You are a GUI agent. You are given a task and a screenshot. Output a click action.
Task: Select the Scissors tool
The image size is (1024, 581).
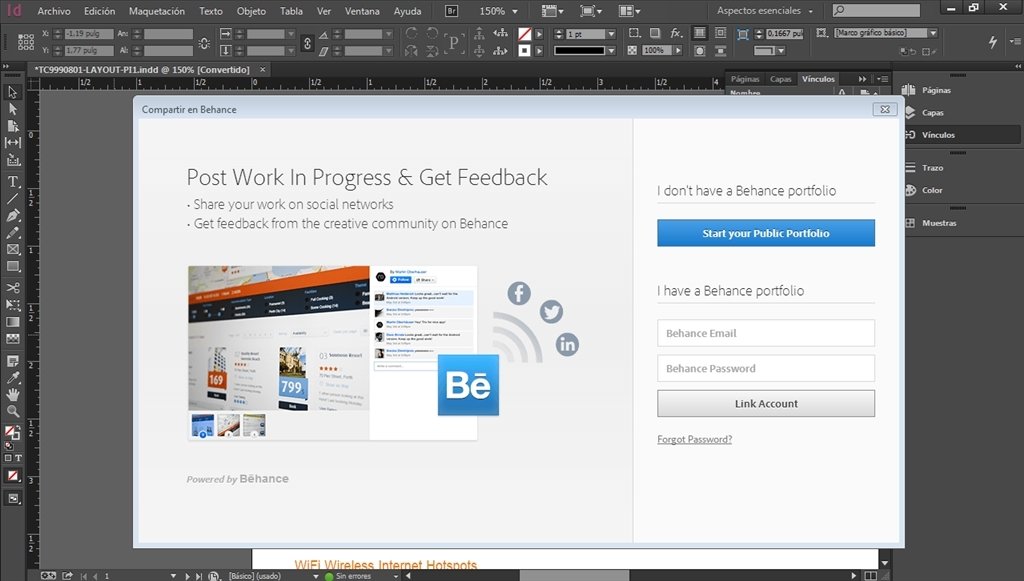point(12,288)
